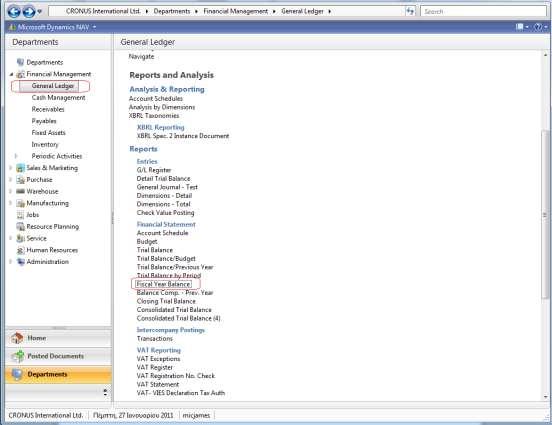The height and width of the screenshot is (425, 552).
Task: Click the Resource Planning icon
Action: coord(20,226)
